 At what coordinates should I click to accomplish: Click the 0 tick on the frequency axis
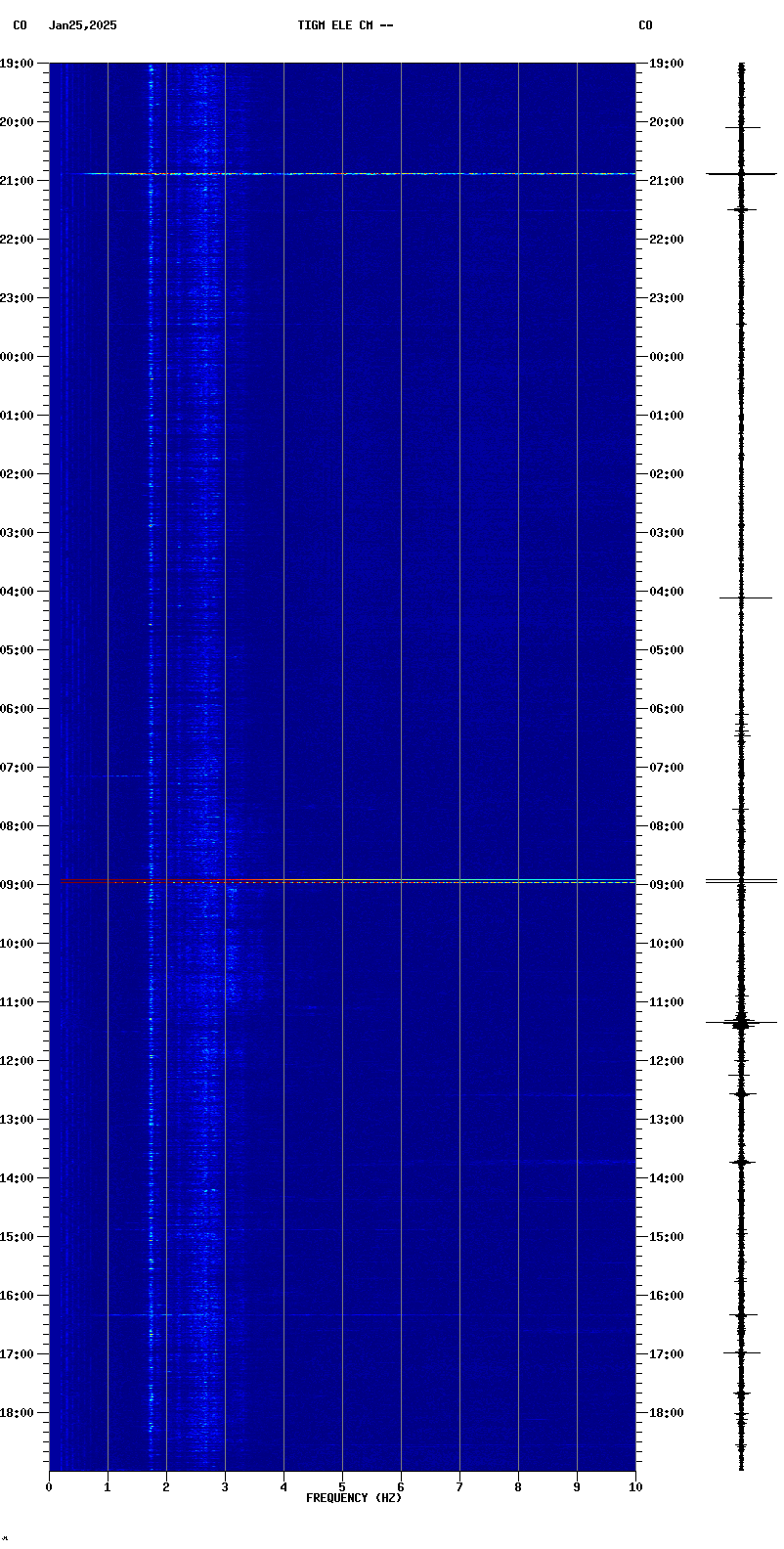[49, 1487]
